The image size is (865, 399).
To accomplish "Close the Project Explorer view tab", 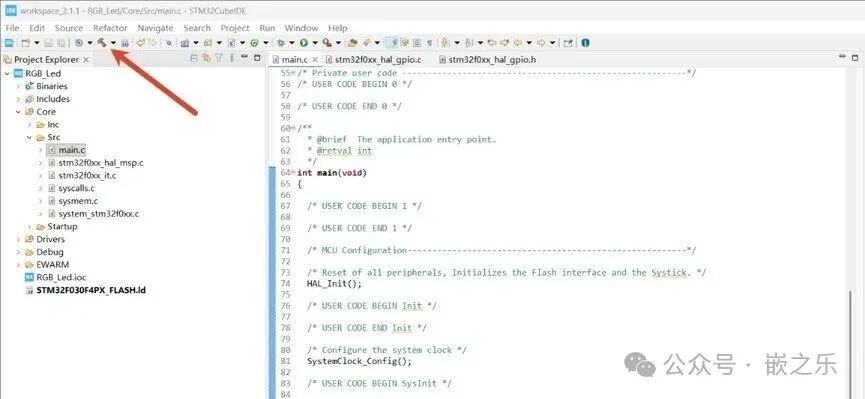I will [86, 60].
